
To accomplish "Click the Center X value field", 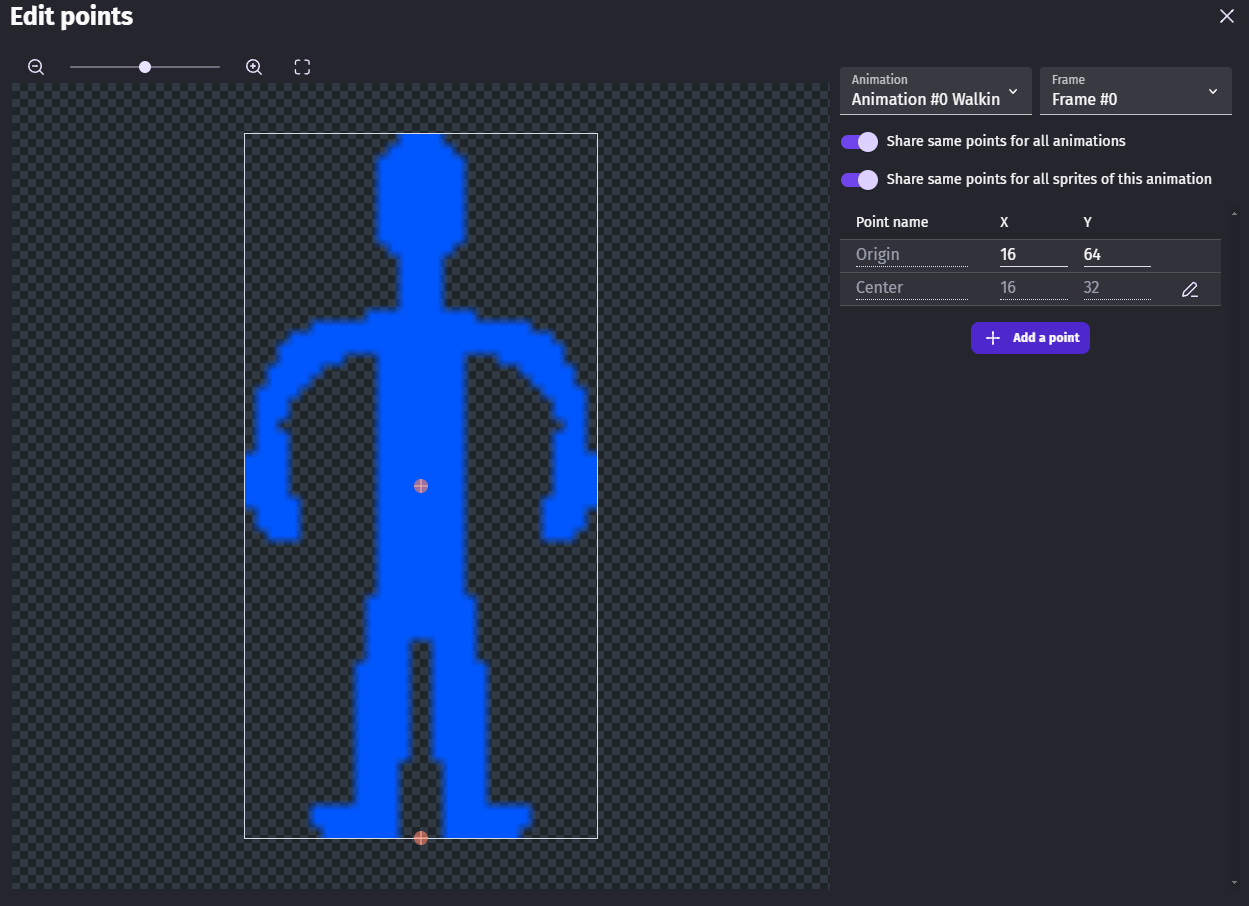I will click(1033, 288).
